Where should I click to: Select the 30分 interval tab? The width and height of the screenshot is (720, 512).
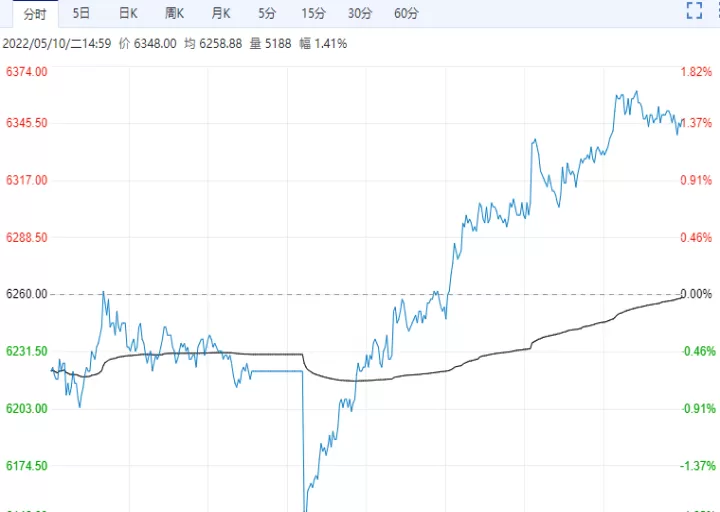pos(360,13)
